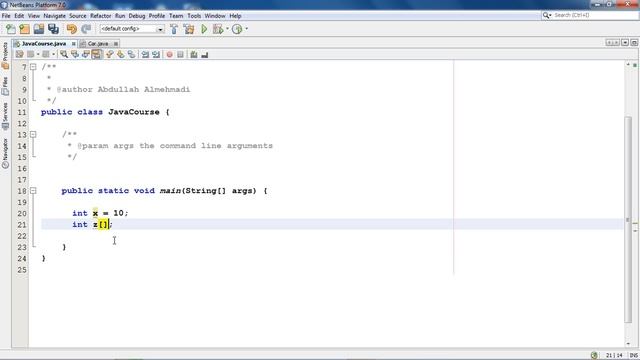The width and height of the screenshot is (640, 360).
Task: Click the New File toolbar icon
Action: click(11, 29)
